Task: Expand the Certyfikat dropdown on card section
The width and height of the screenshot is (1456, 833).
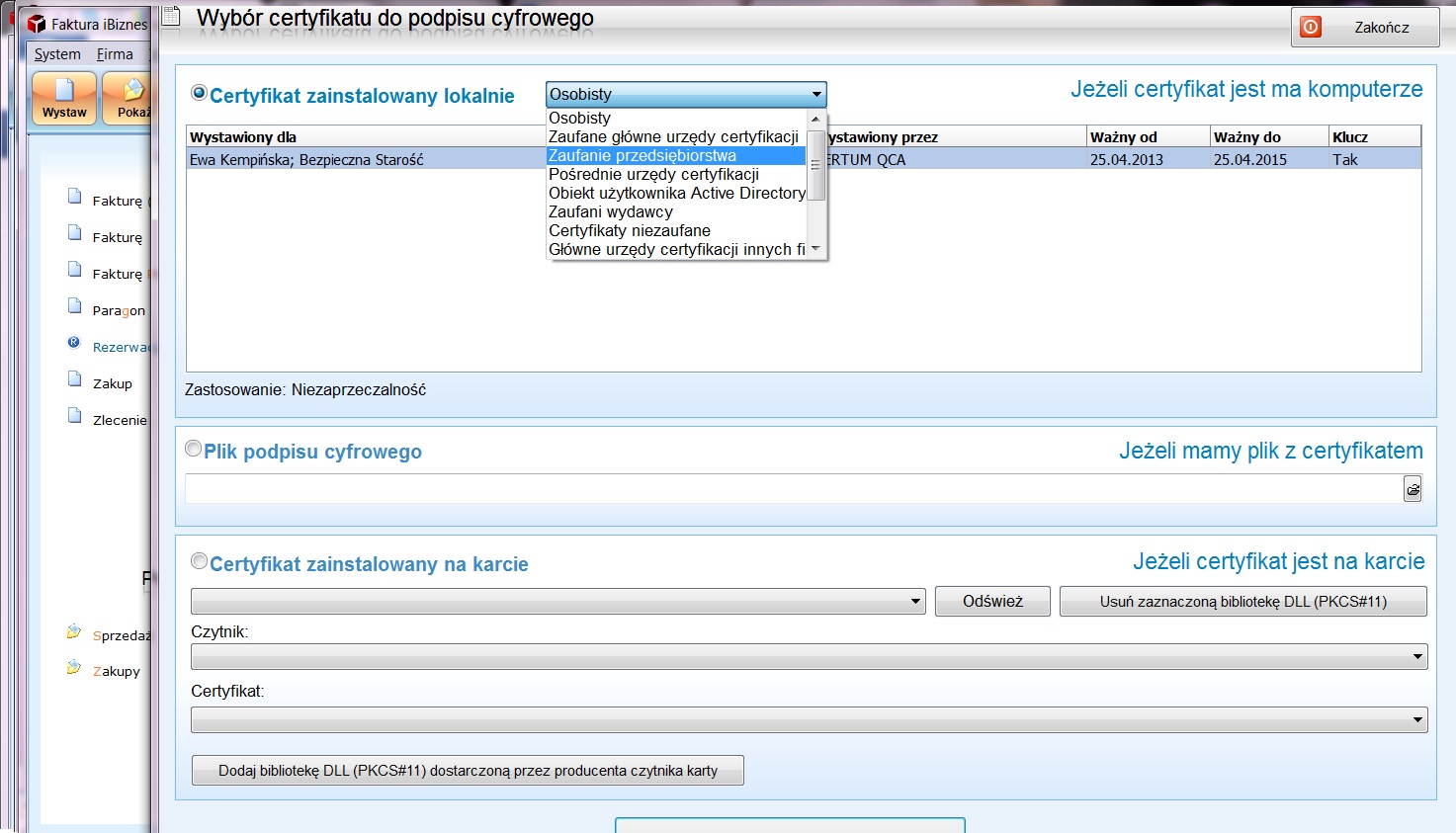Action: click(x=1417, y=720)
